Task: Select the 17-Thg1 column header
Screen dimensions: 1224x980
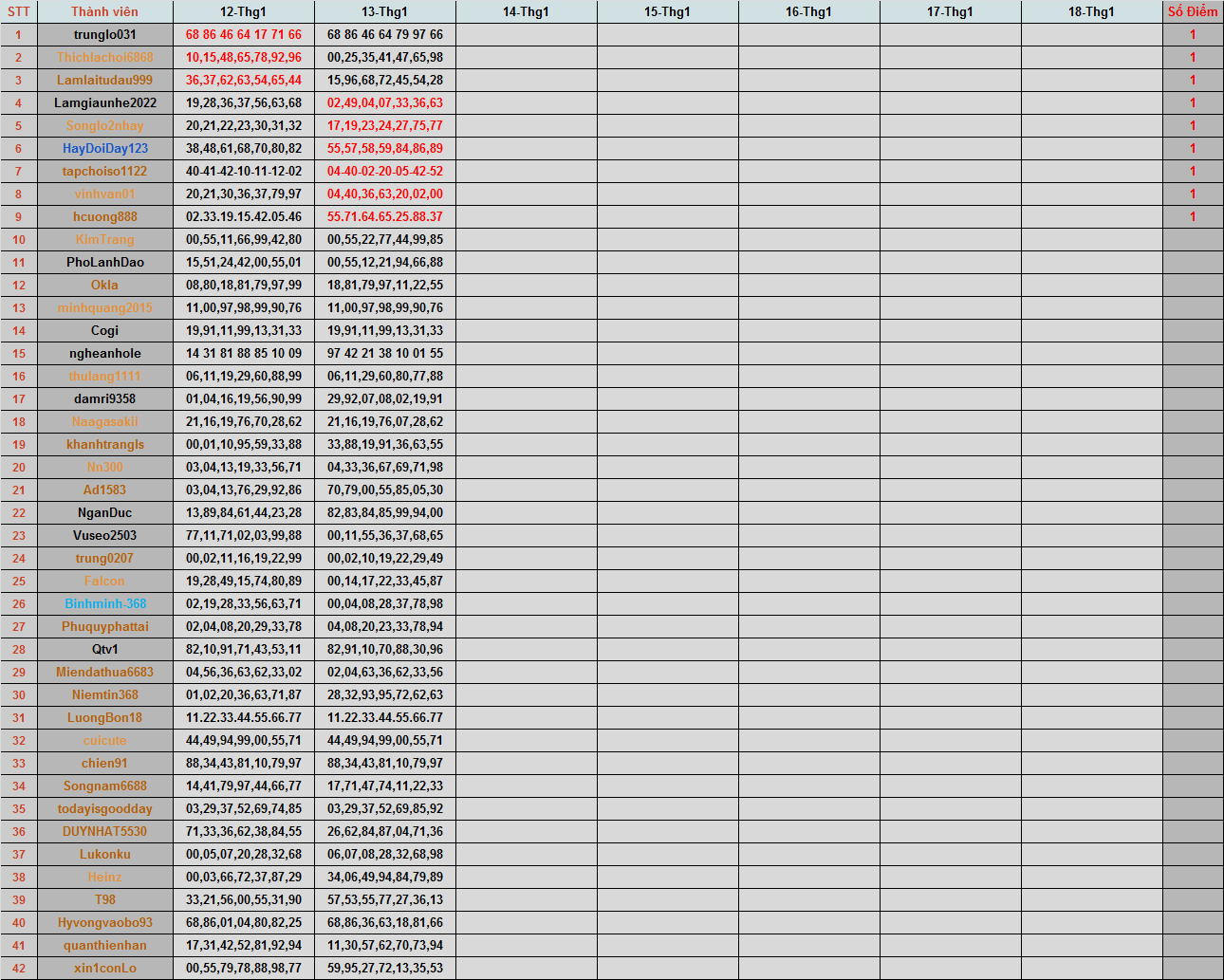Action: pos(950,11)
